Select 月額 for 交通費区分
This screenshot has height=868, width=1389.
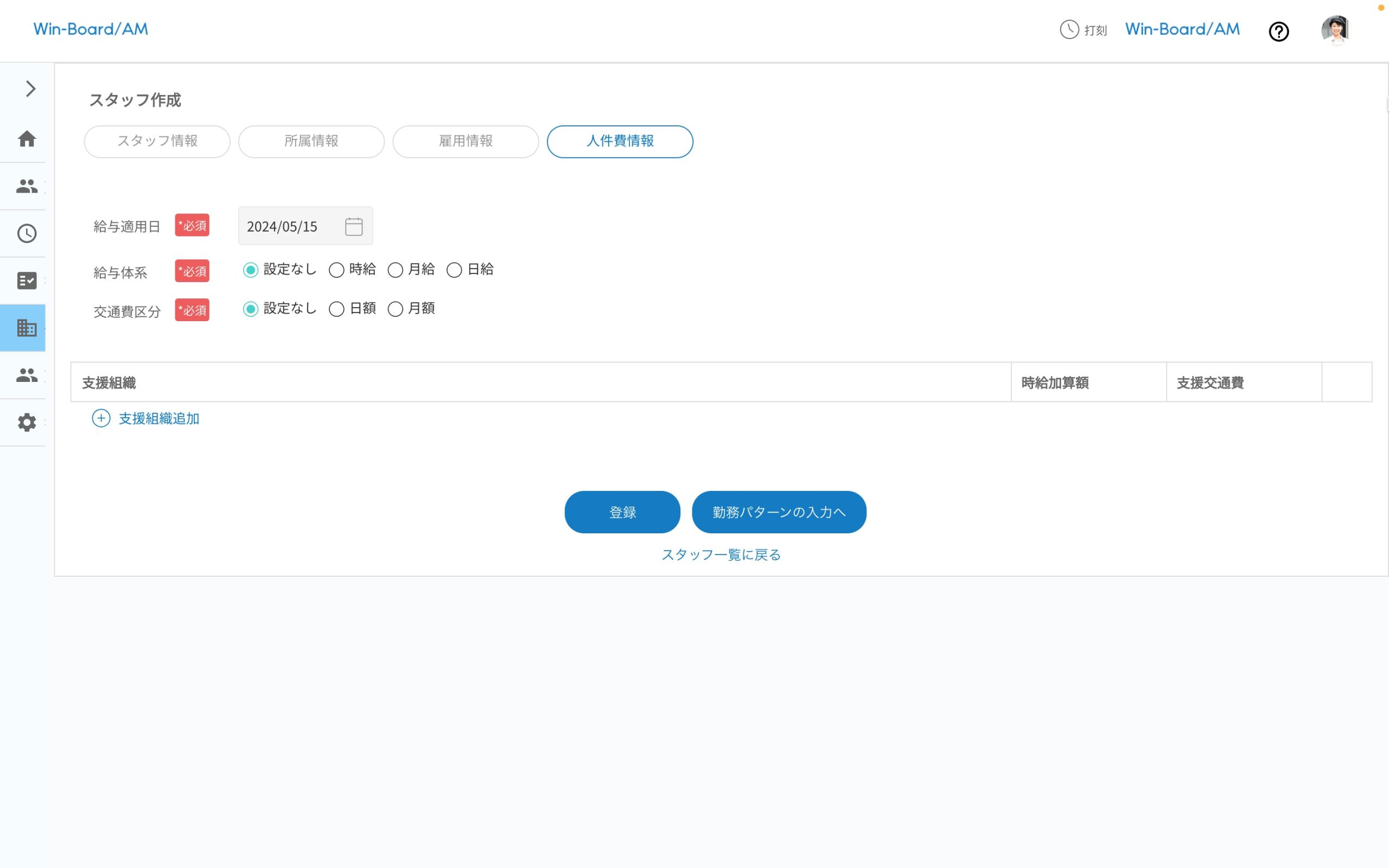point(396,309)
